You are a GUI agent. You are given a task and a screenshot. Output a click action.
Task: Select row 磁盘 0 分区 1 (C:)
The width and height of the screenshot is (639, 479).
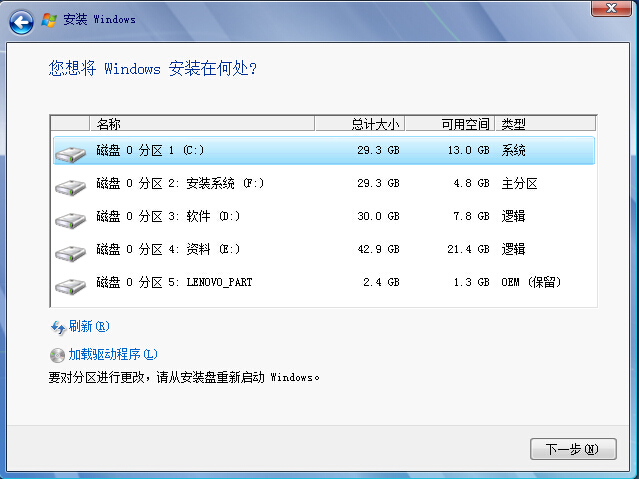[x=324, y=150]
